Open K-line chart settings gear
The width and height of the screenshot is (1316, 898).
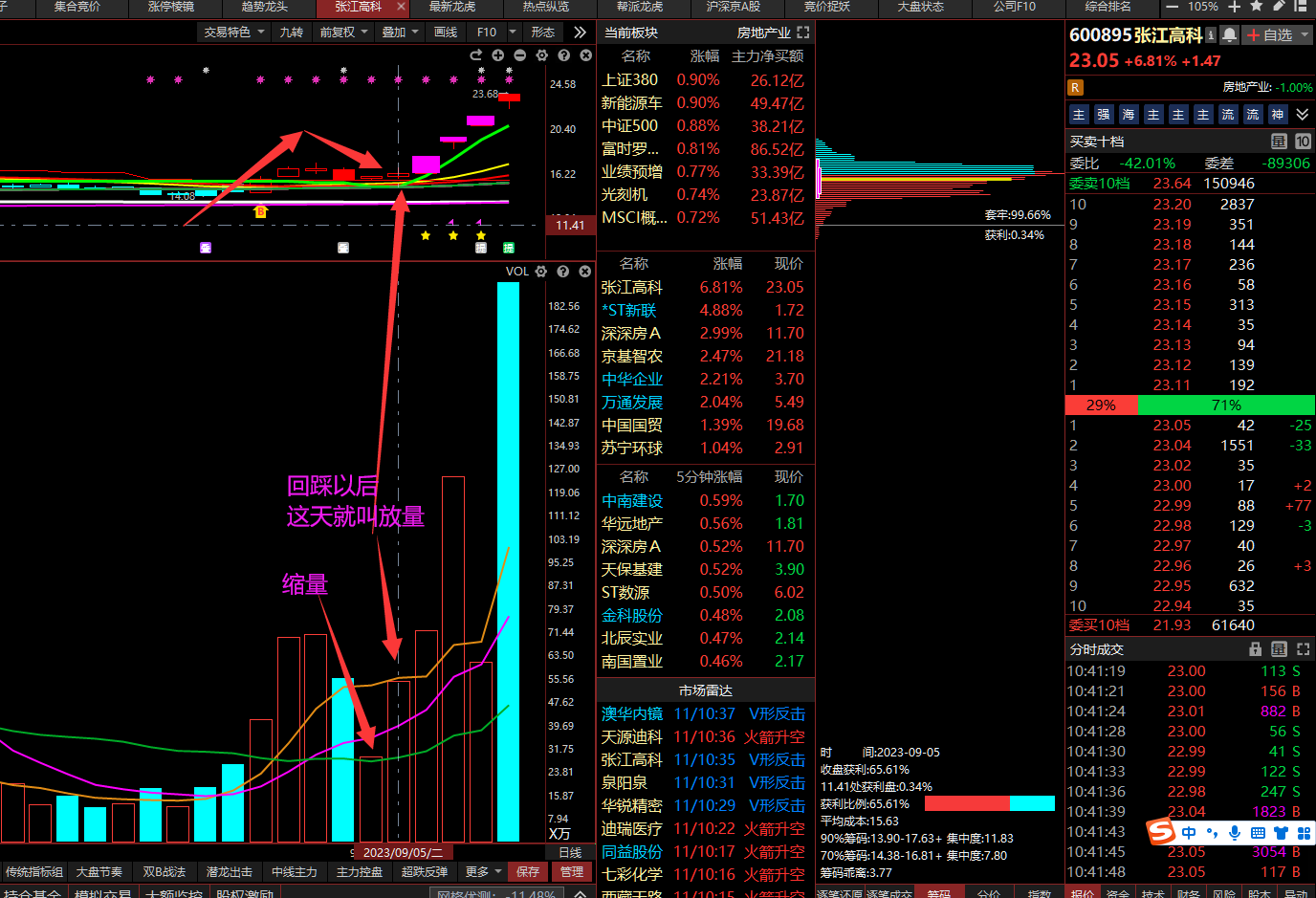541,55
